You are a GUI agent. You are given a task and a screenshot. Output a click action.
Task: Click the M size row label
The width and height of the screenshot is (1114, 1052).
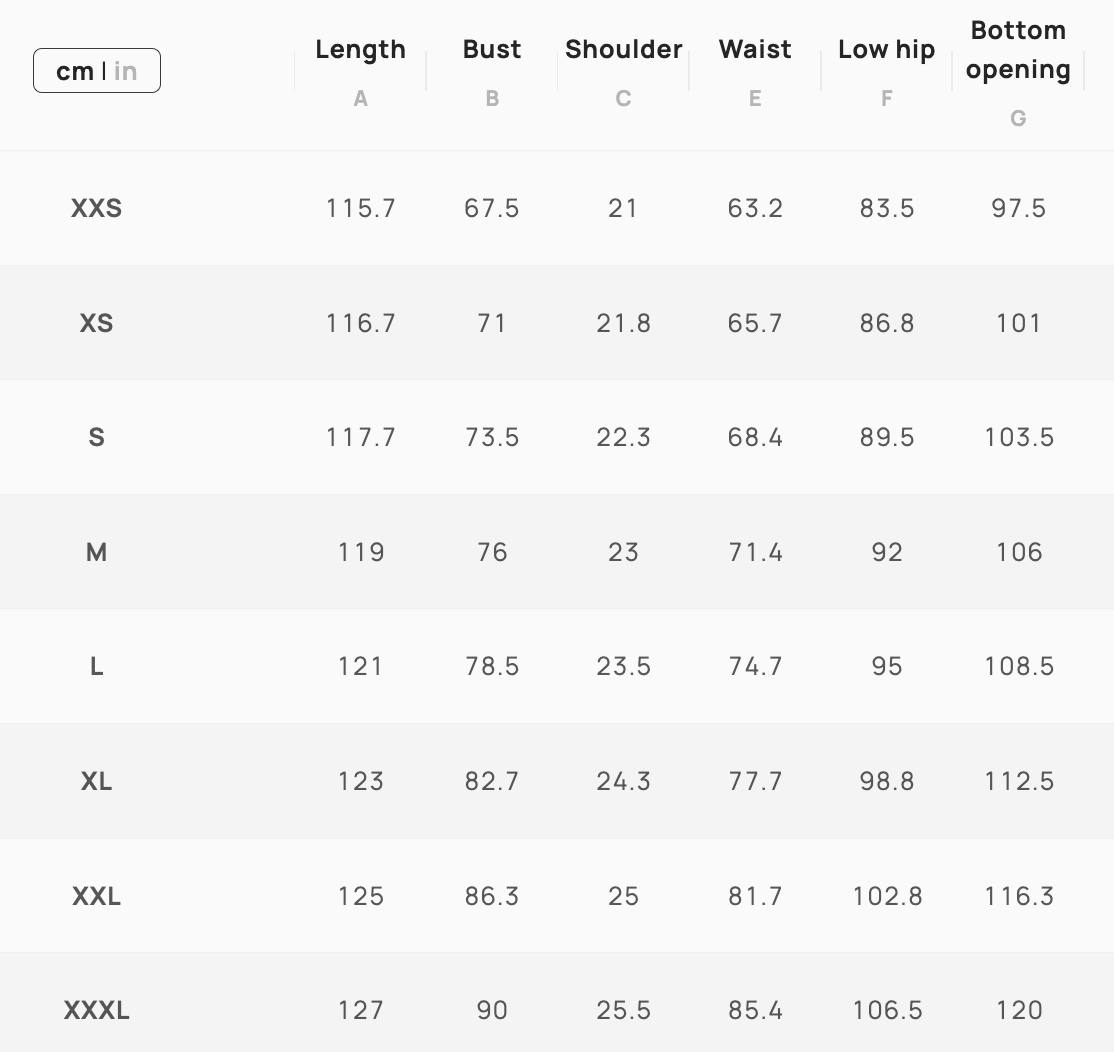coord(96,552)
